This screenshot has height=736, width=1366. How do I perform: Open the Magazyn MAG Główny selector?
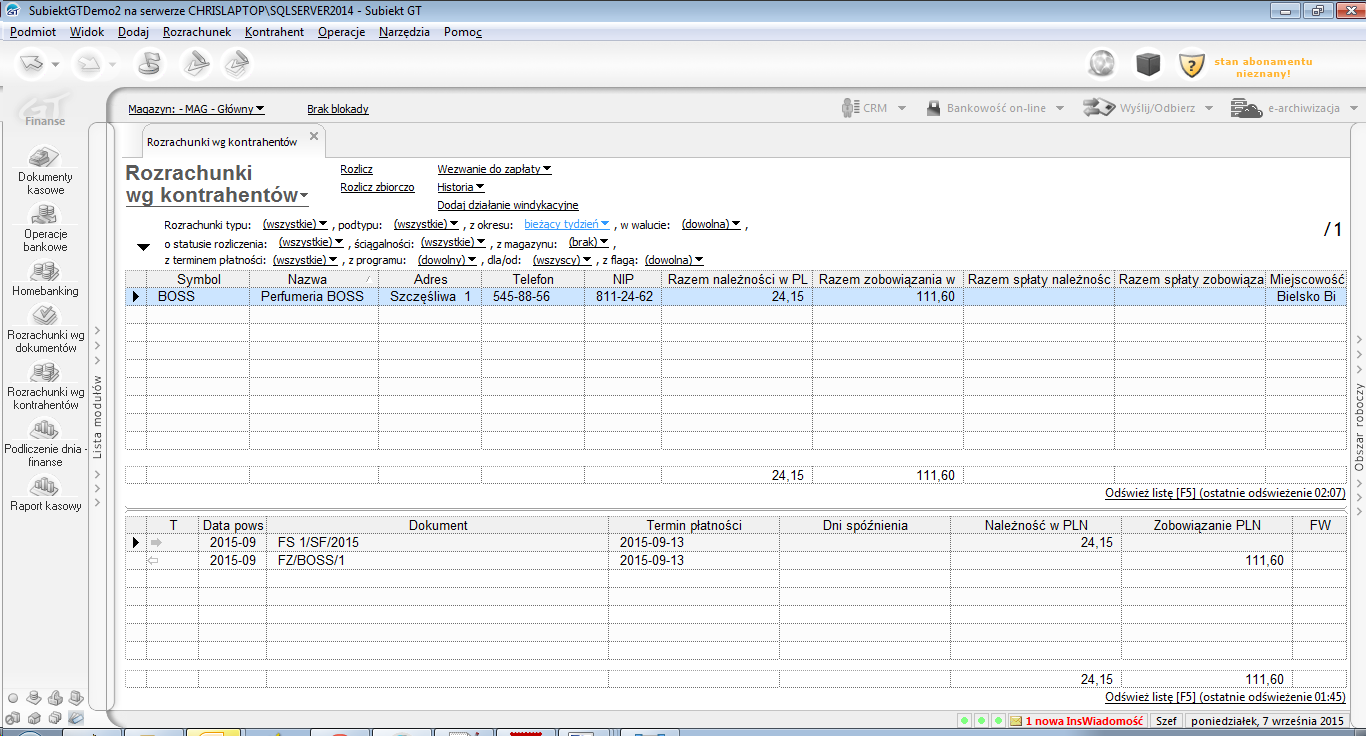click(196, 109)
